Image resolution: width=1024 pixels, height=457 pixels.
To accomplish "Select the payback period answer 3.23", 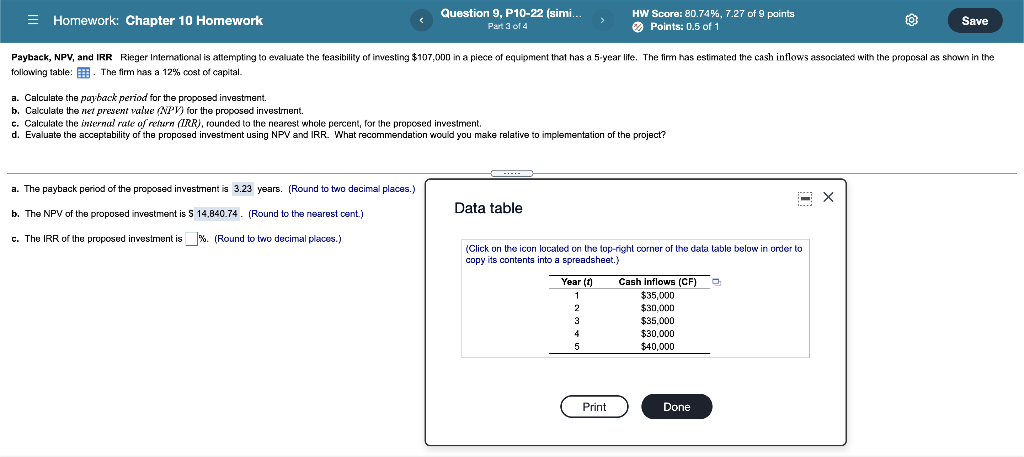I will point(243,189).
